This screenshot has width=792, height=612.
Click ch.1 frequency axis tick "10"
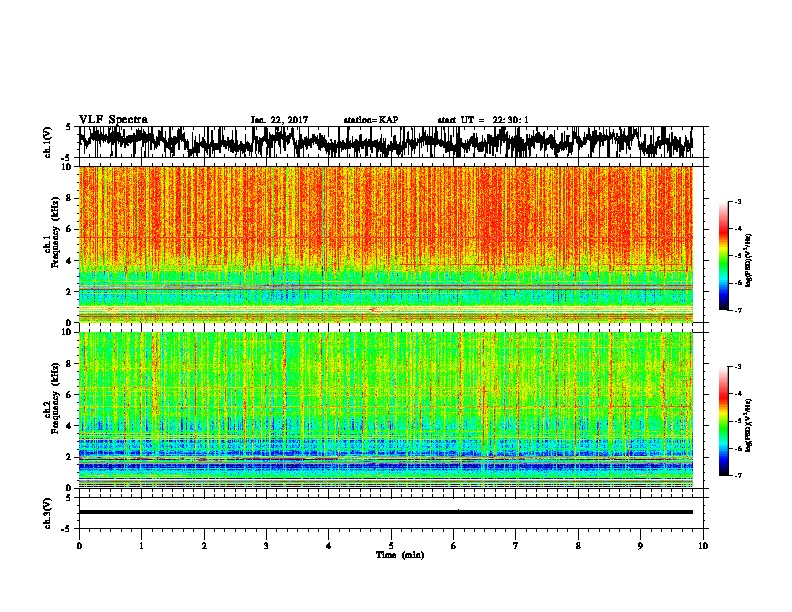click(x=67, y=167)
